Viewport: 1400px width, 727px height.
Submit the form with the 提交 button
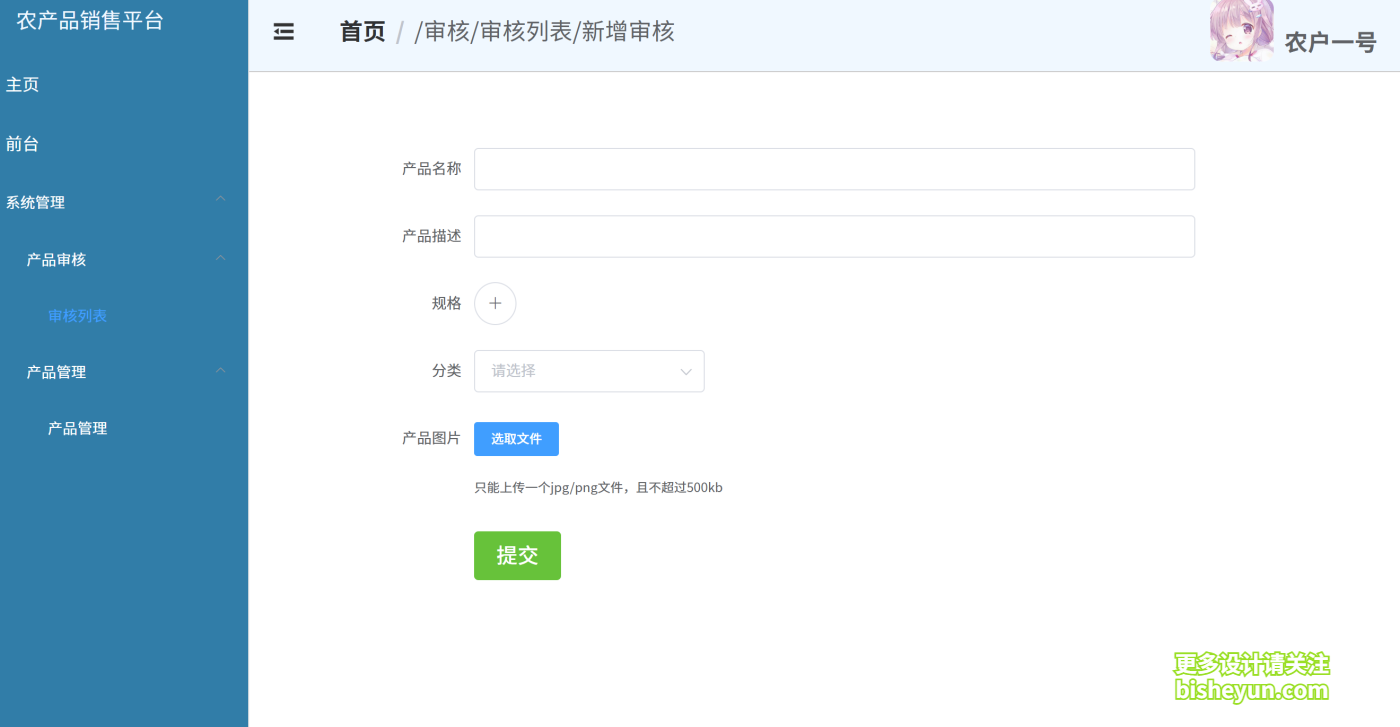point(517,555)
